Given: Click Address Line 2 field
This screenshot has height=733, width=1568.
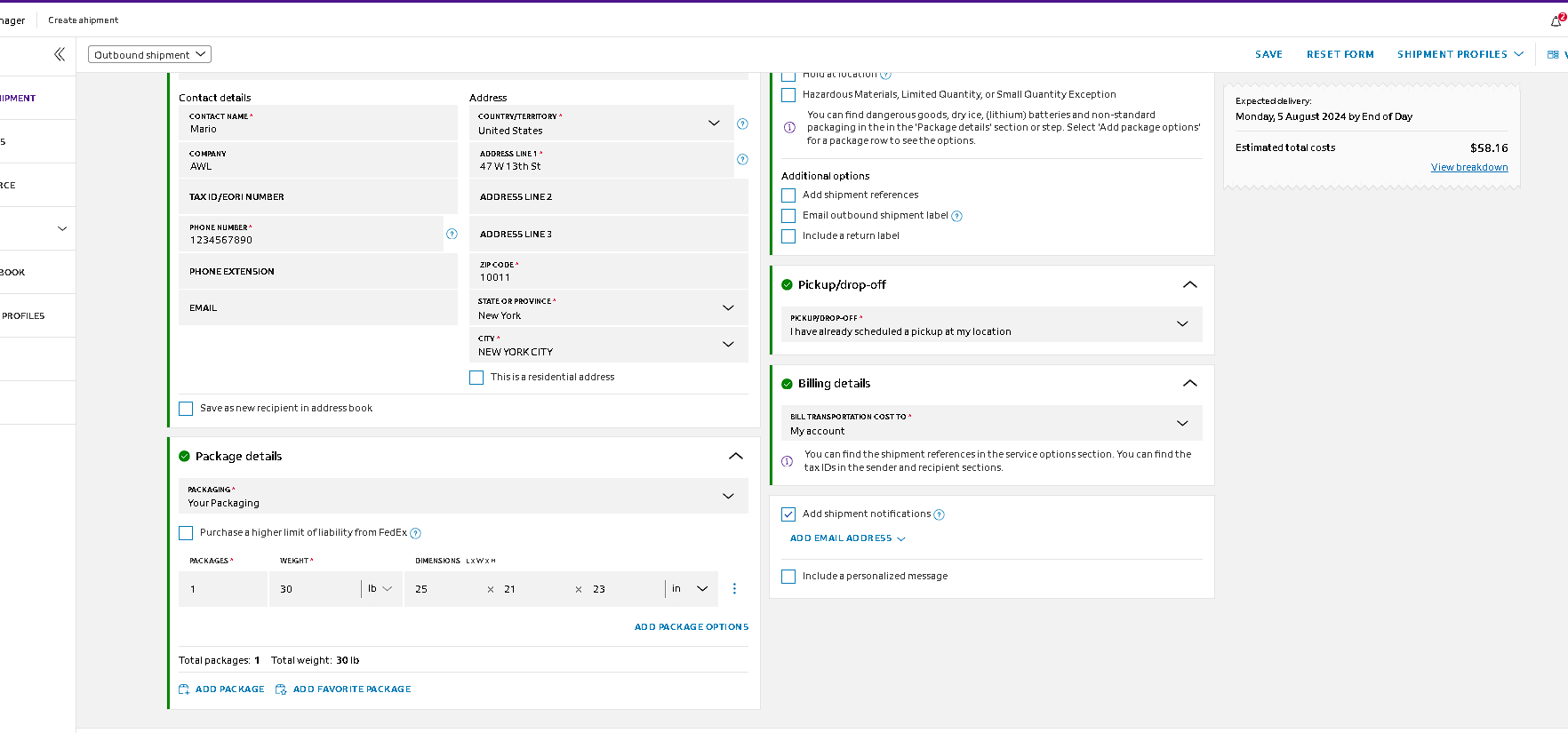Looking at the screenshot, I should tap(609, 197).
